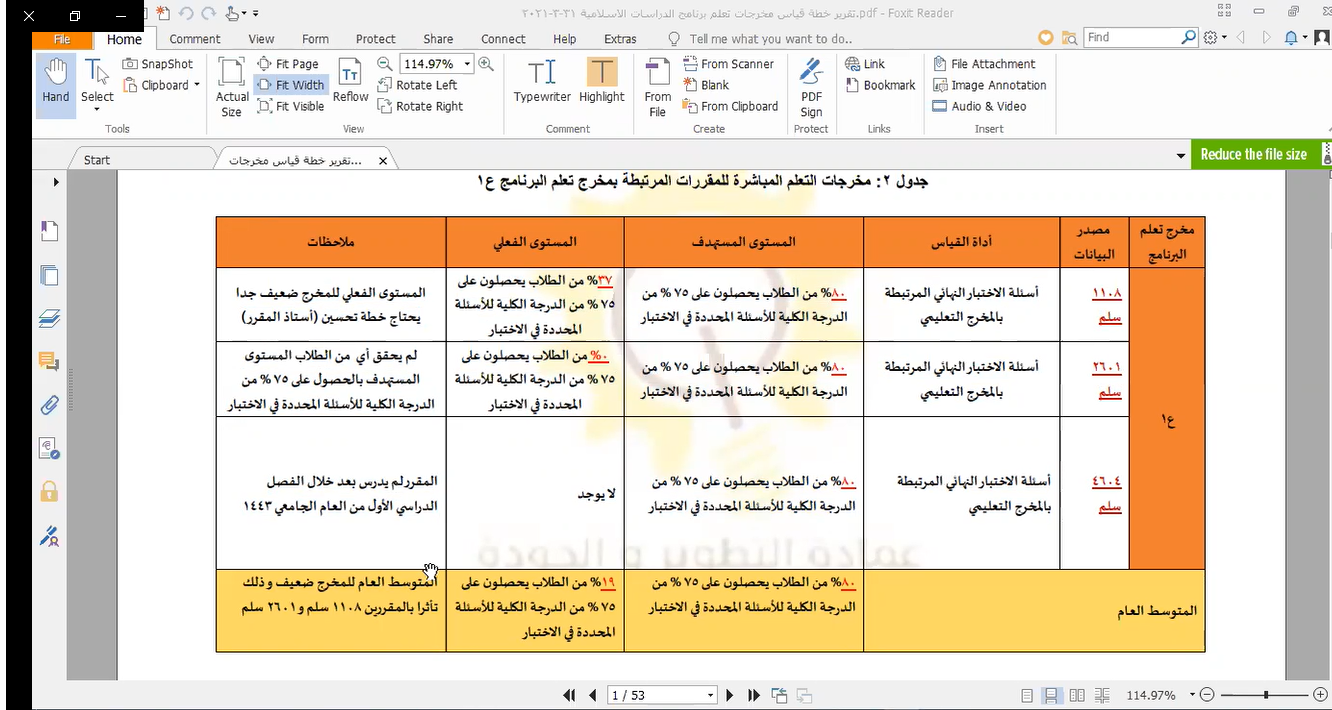Activate the Highlight tool

(x=601, y=81)
